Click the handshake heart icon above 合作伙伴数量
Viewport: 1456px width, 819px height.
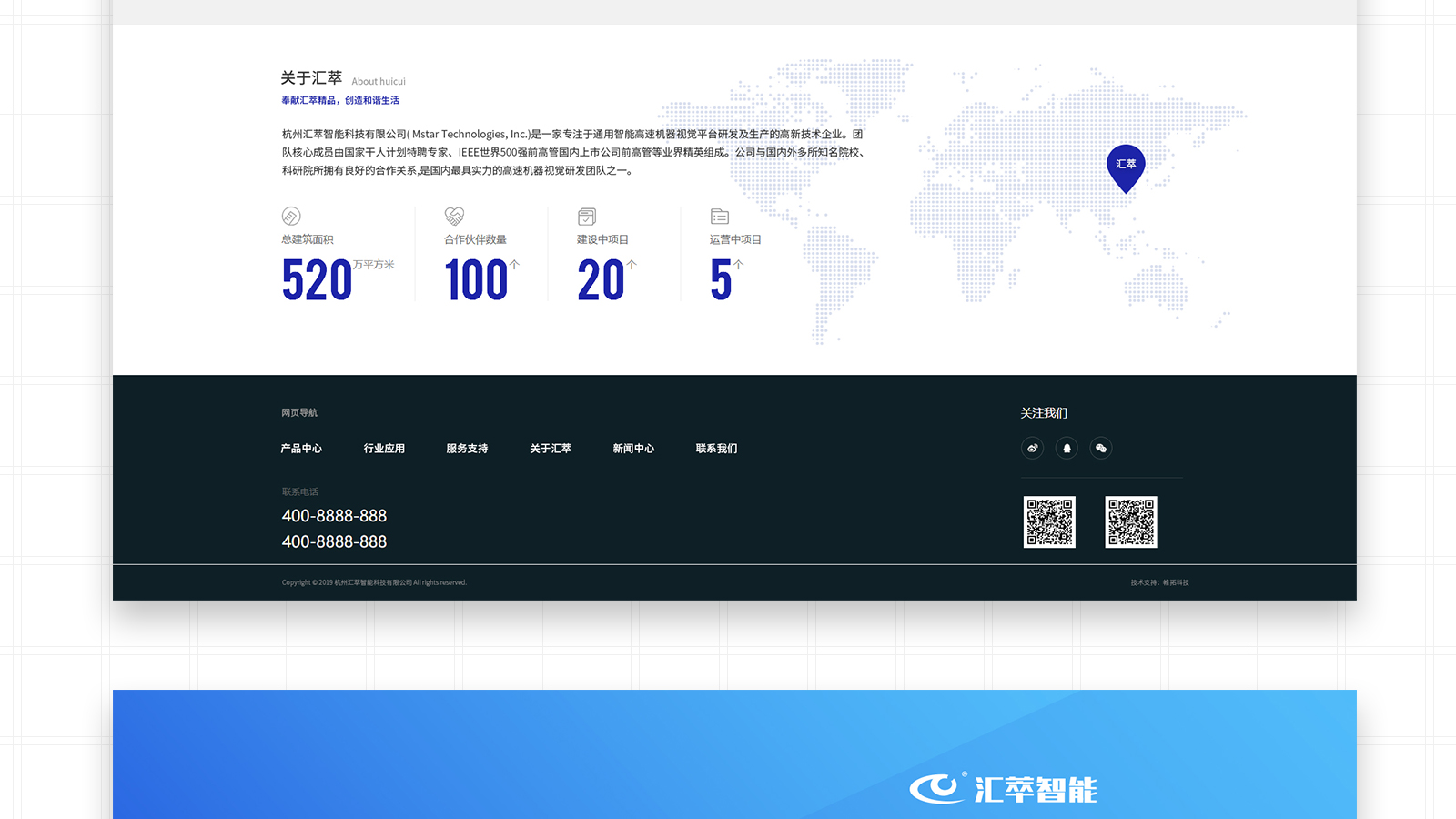pos(454,217)
